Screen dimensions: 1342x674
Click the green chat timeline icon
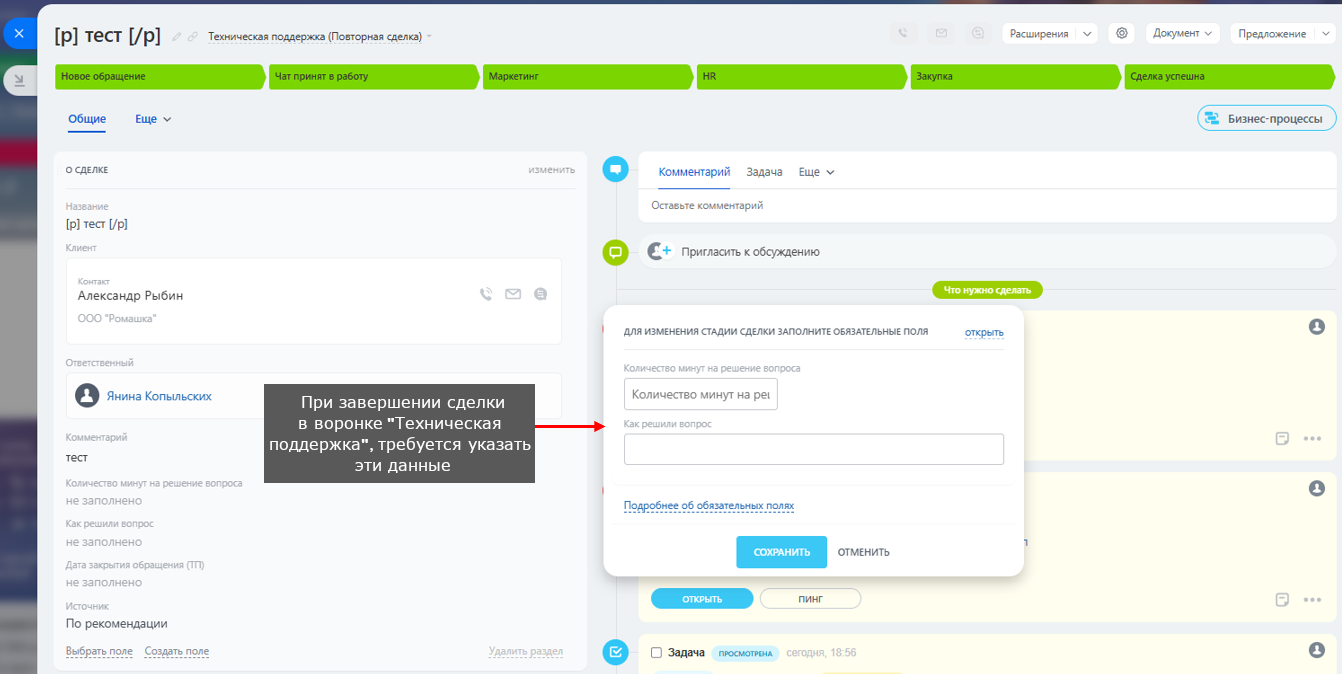pos(616,252)
